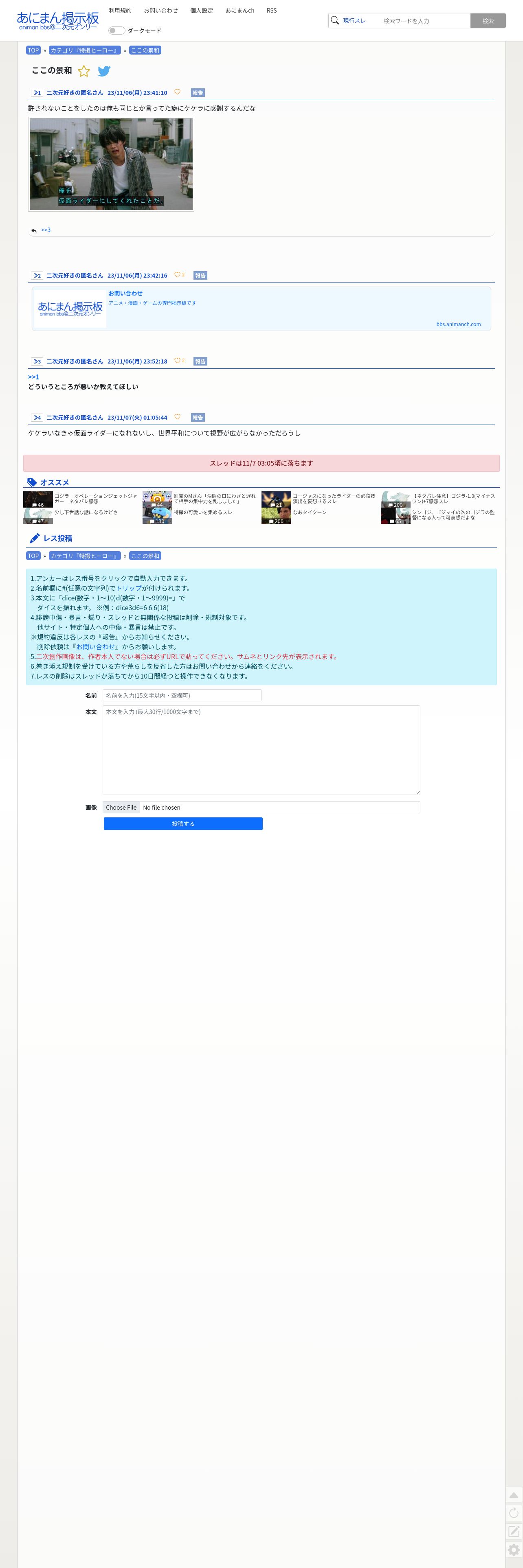Click the lower TOP breadcrumb near レス投稿
This screenshot has width=523, height=1568.
(33, 556)
